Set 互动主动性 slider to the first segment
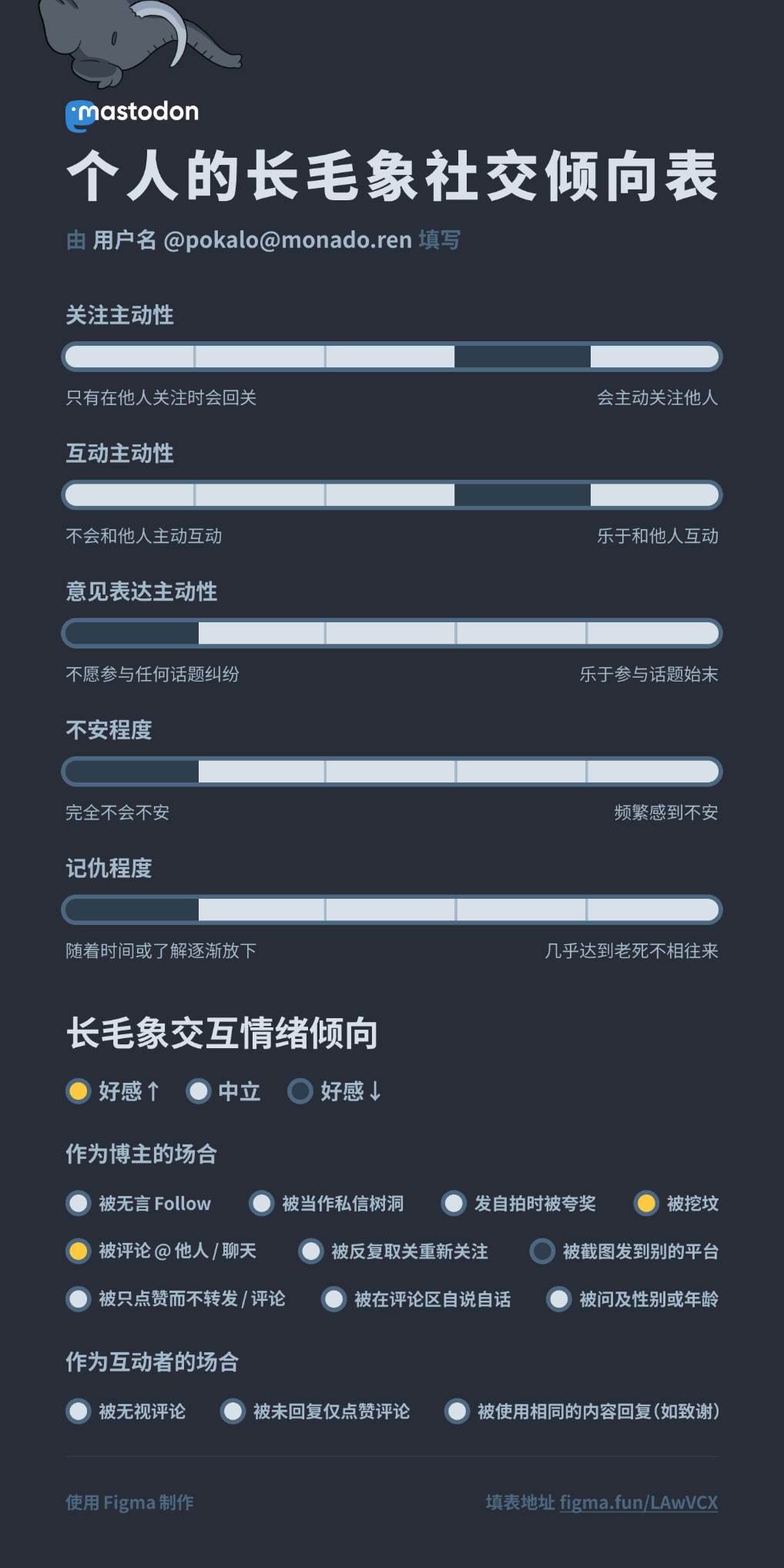 [131, 495]
